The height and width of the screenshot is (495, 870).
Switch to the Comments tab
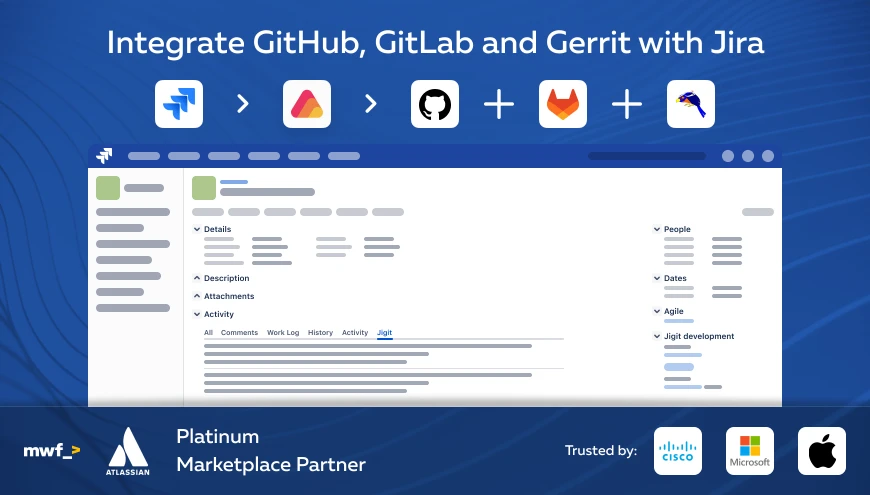pos(239,332)
